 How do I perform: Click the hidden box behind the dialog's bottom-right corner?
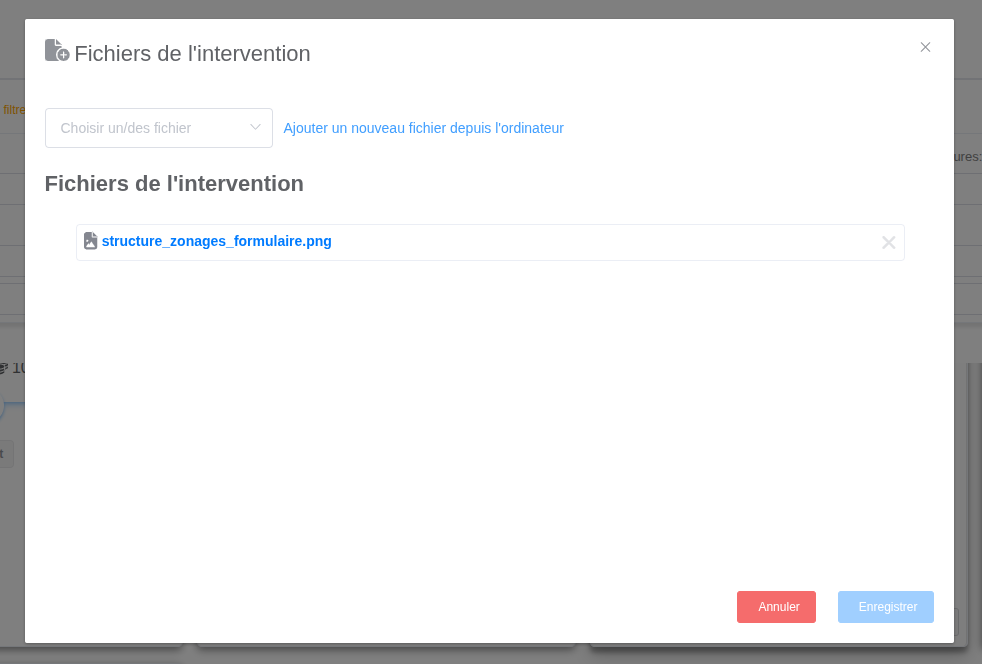(956, 624)
